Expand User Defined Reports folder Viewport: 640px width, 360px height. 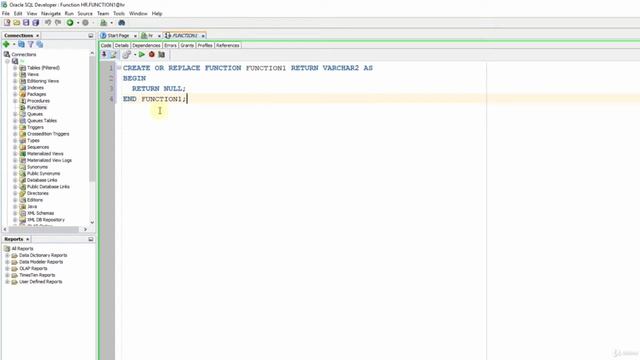coord(7,282)
